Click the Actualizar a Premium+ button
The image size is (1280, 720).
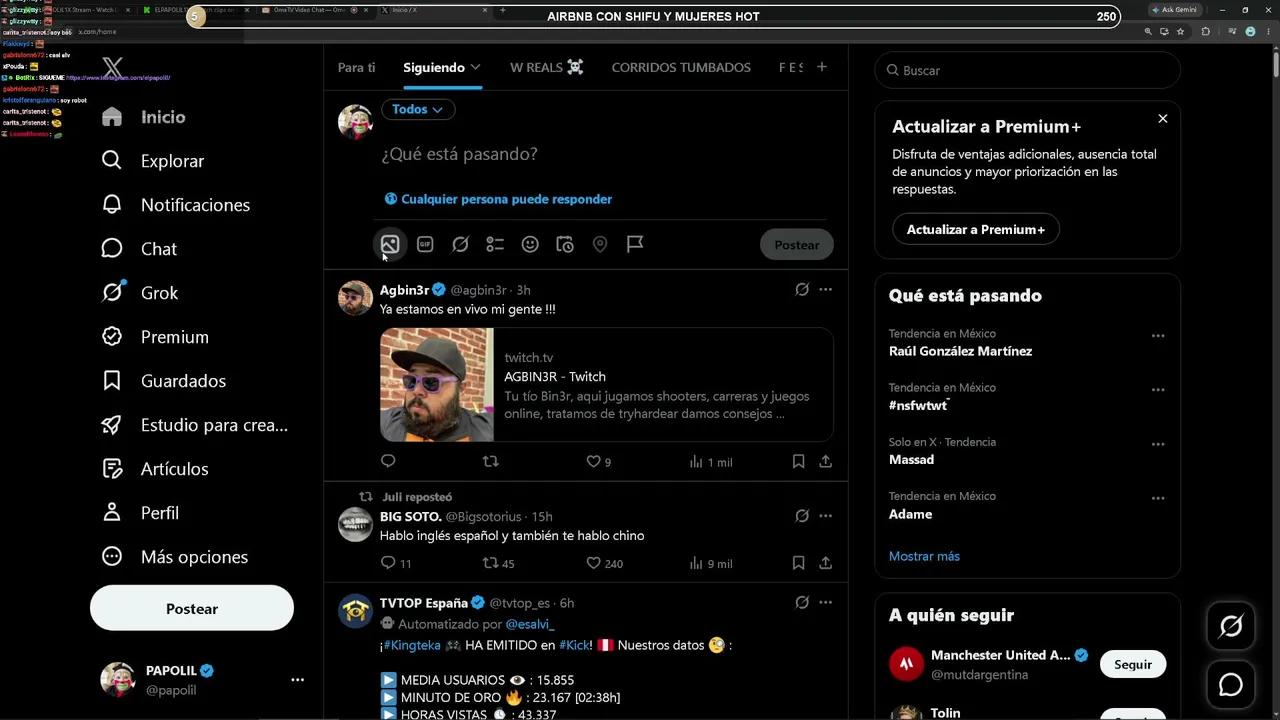coord(976,229)
